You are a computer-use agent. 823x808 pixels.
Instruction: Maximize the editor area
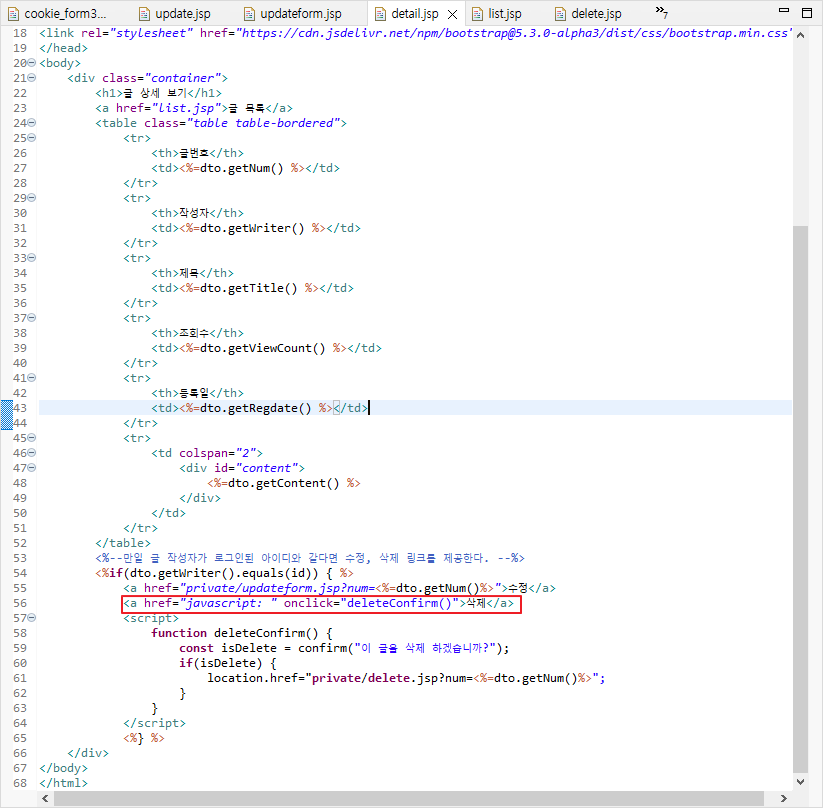point(807,13)
